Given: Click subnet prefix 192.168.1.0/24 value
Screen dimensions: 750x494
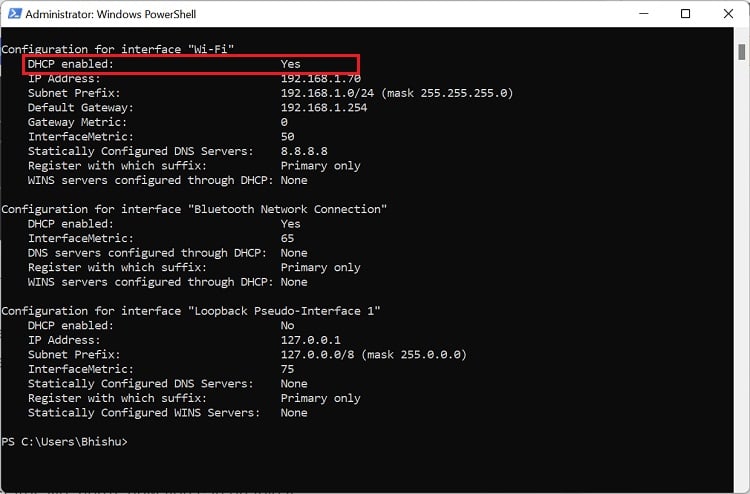Looking at the screenshot, I should click(397, 93).
